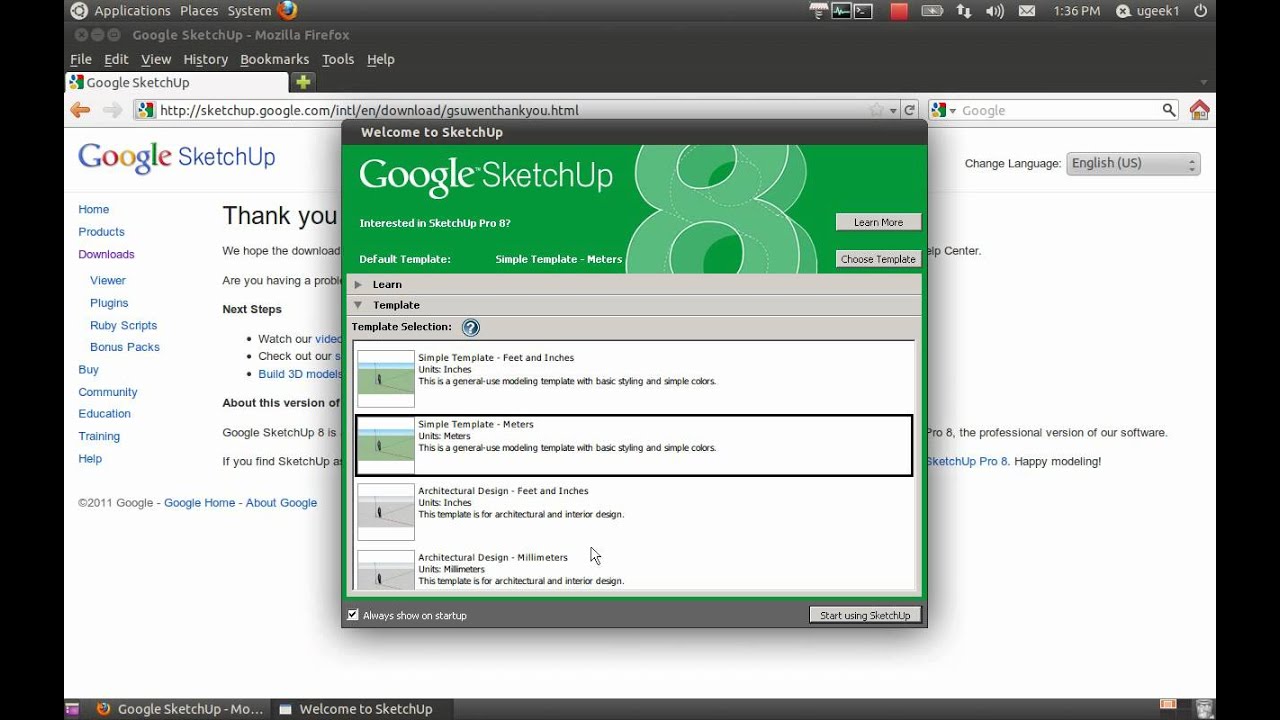Open Firefox History menu

tap(206, 59)
